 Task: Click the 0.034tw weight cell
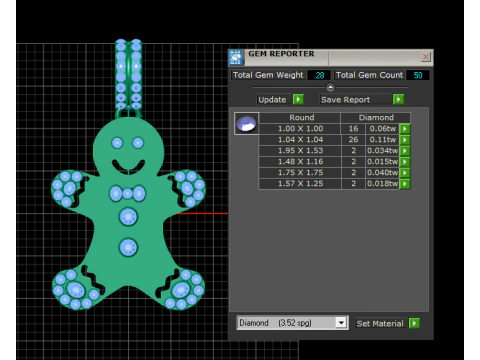[383, 151]
